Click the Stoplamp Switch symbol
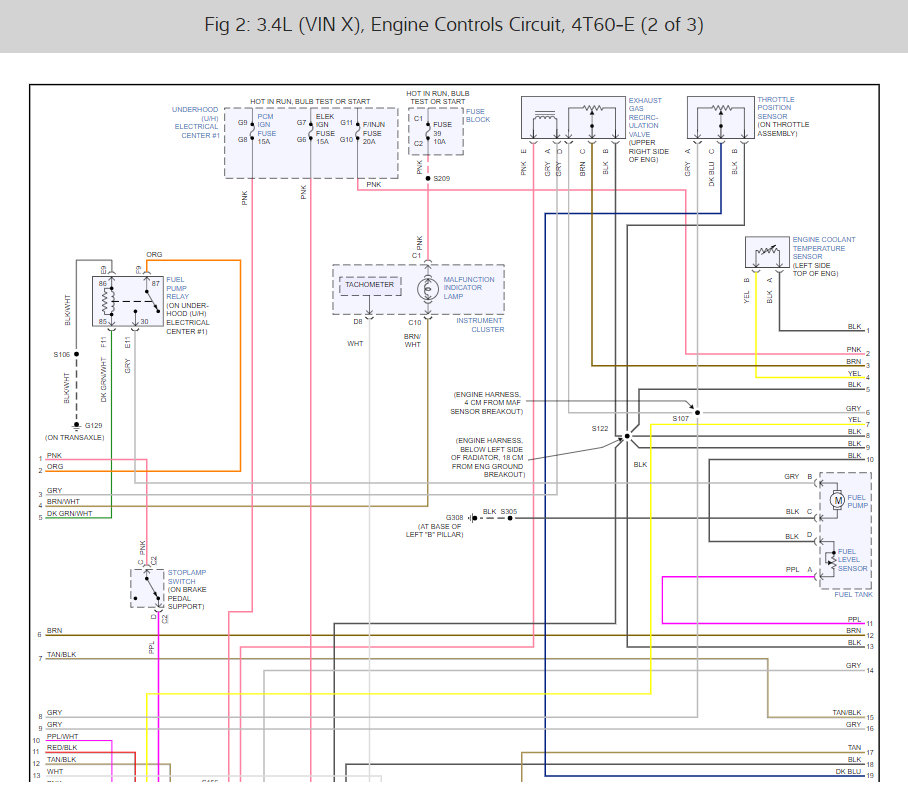 click(148, 587)
